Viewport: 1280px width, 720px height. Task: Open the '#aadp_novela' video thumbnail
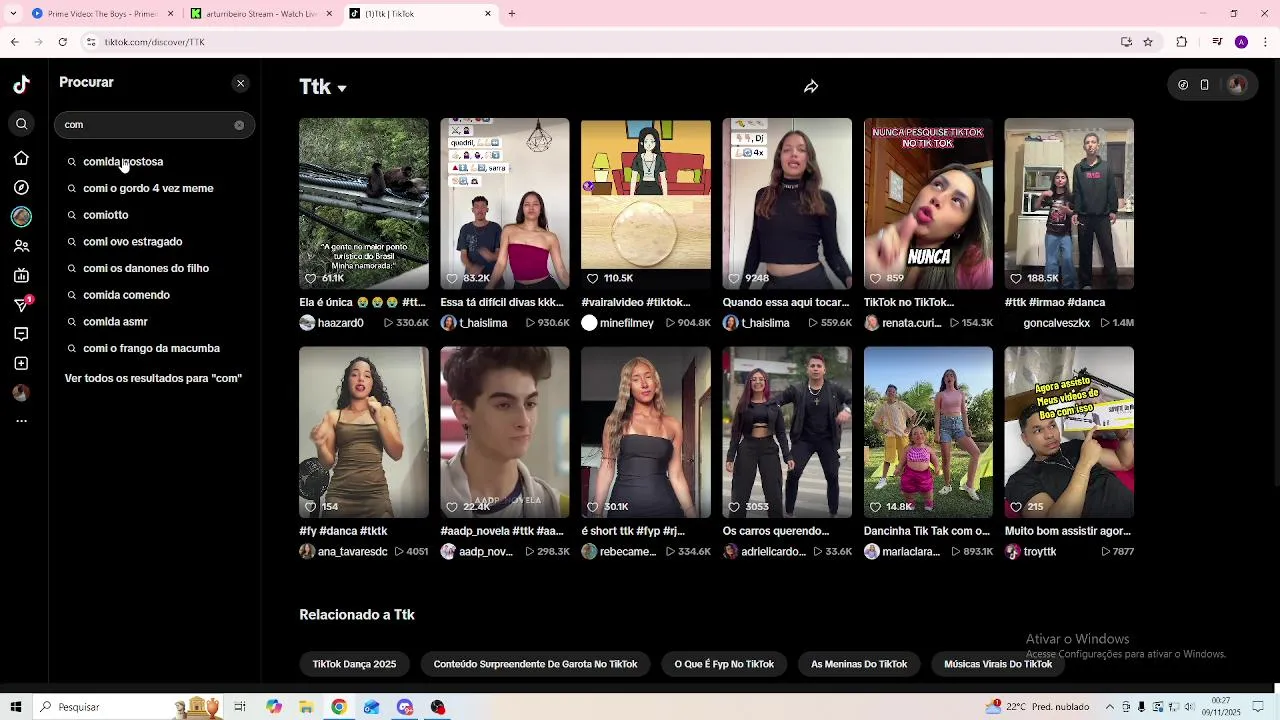coord(505,432)
